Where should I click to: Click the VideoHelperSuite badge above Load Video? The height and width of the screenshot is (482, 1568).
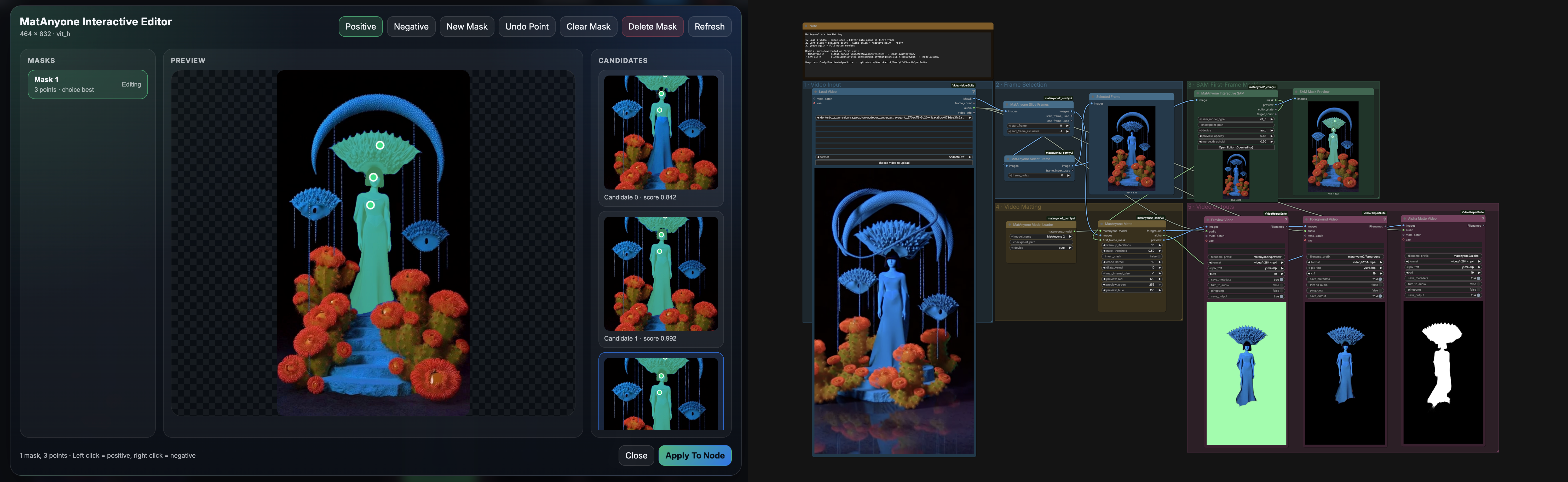click(964, 85)
